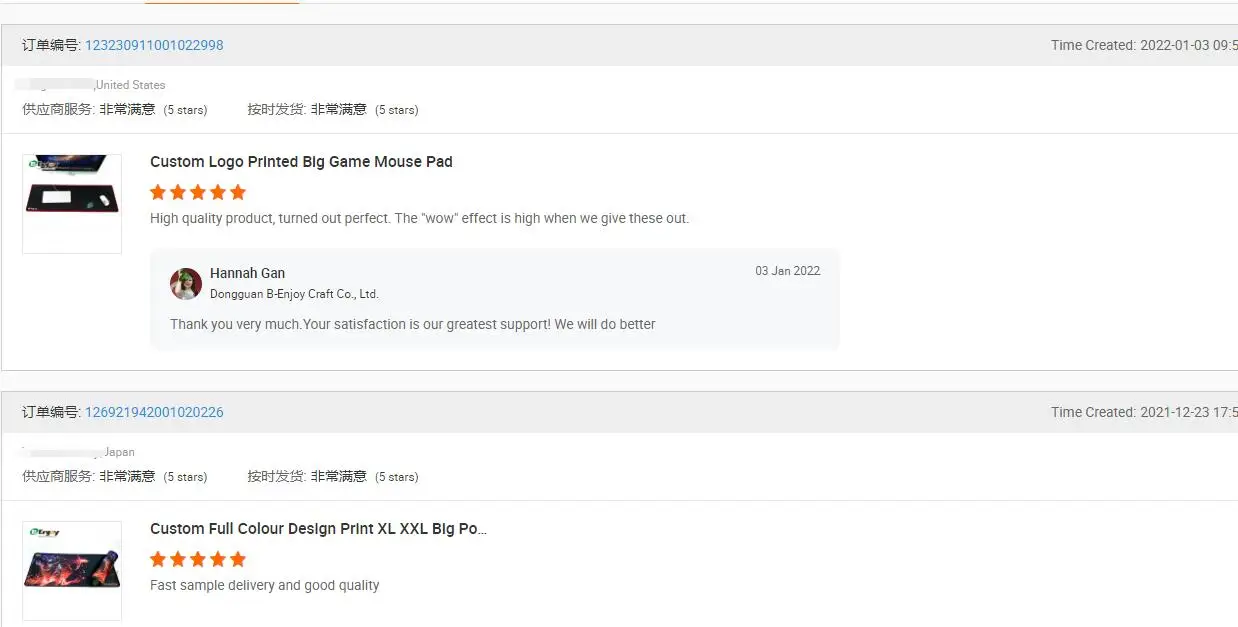Open order number 123230911001022998 link
This screenshot has height=627, width=1238.
point(154,45)
